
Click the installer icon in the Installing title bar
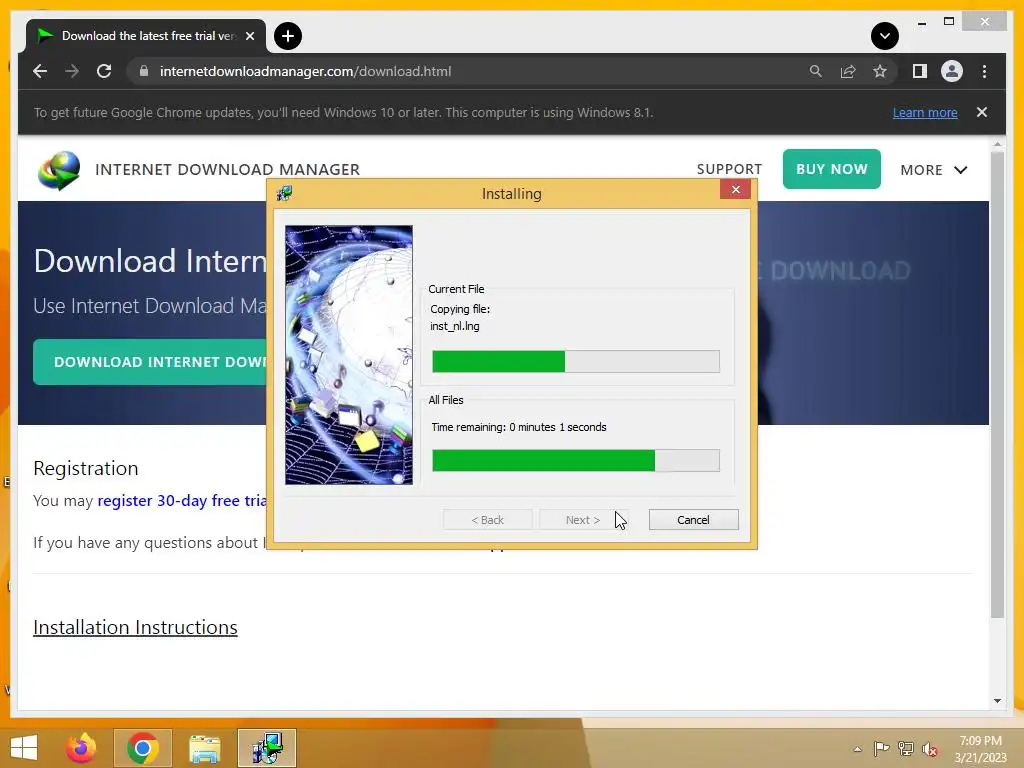click(284, 193)
